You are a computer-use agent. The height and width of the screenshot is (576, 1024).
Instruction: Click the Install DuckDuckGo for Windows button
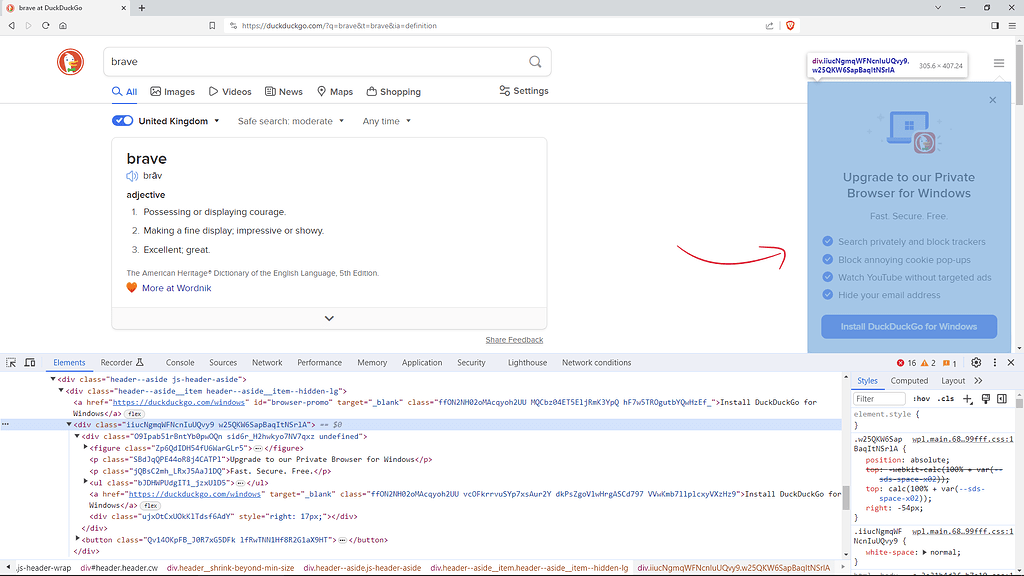pyautogui.click(x=908, y=326)
